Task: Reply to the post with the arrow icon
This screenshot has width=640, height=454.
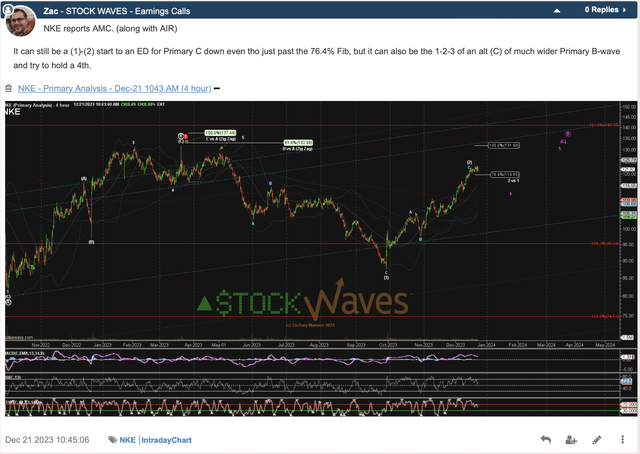Action: click(x=546, y=440)
